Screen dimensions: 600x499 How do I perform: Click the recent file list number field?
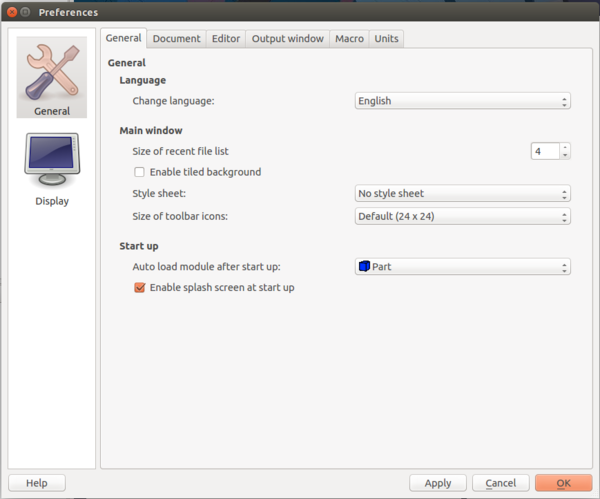(x=544, y=151)
